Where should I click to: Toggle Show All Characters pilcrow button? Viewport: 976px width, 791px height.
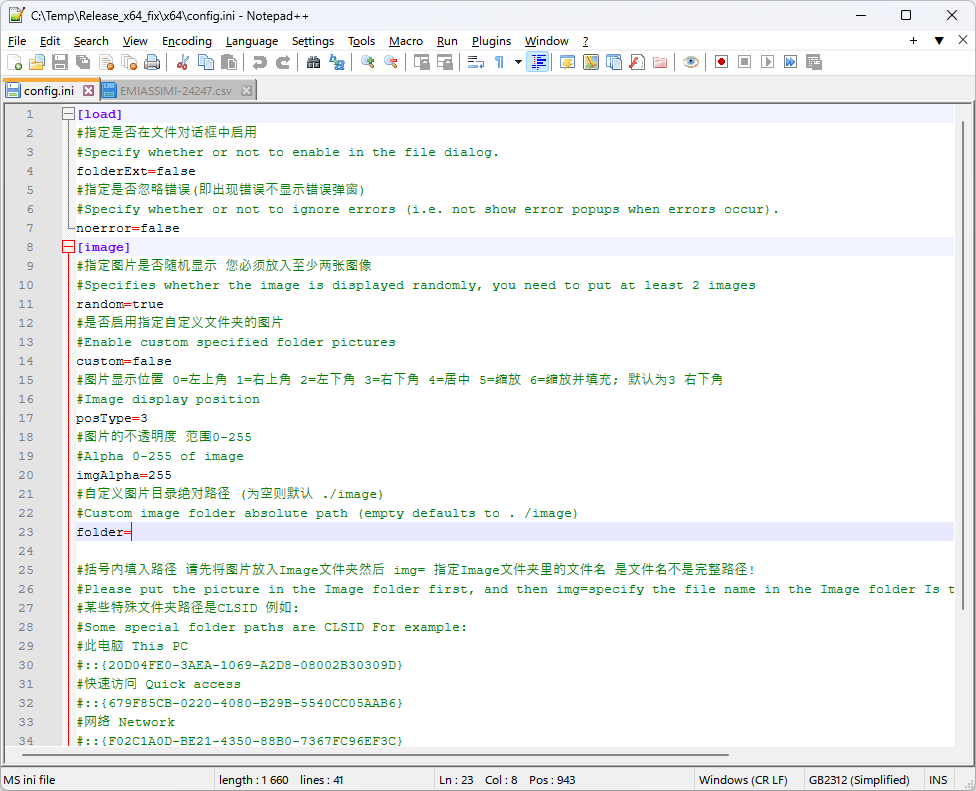[x=499, y=62]
